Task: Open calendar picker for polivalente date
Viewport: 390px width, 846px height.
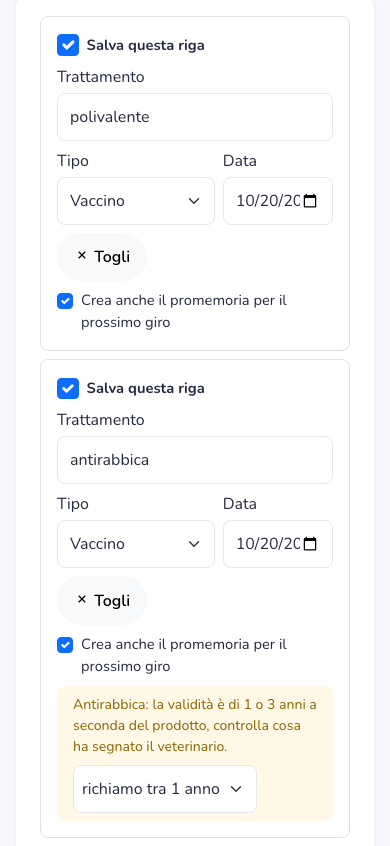Action: coord(310,201)
